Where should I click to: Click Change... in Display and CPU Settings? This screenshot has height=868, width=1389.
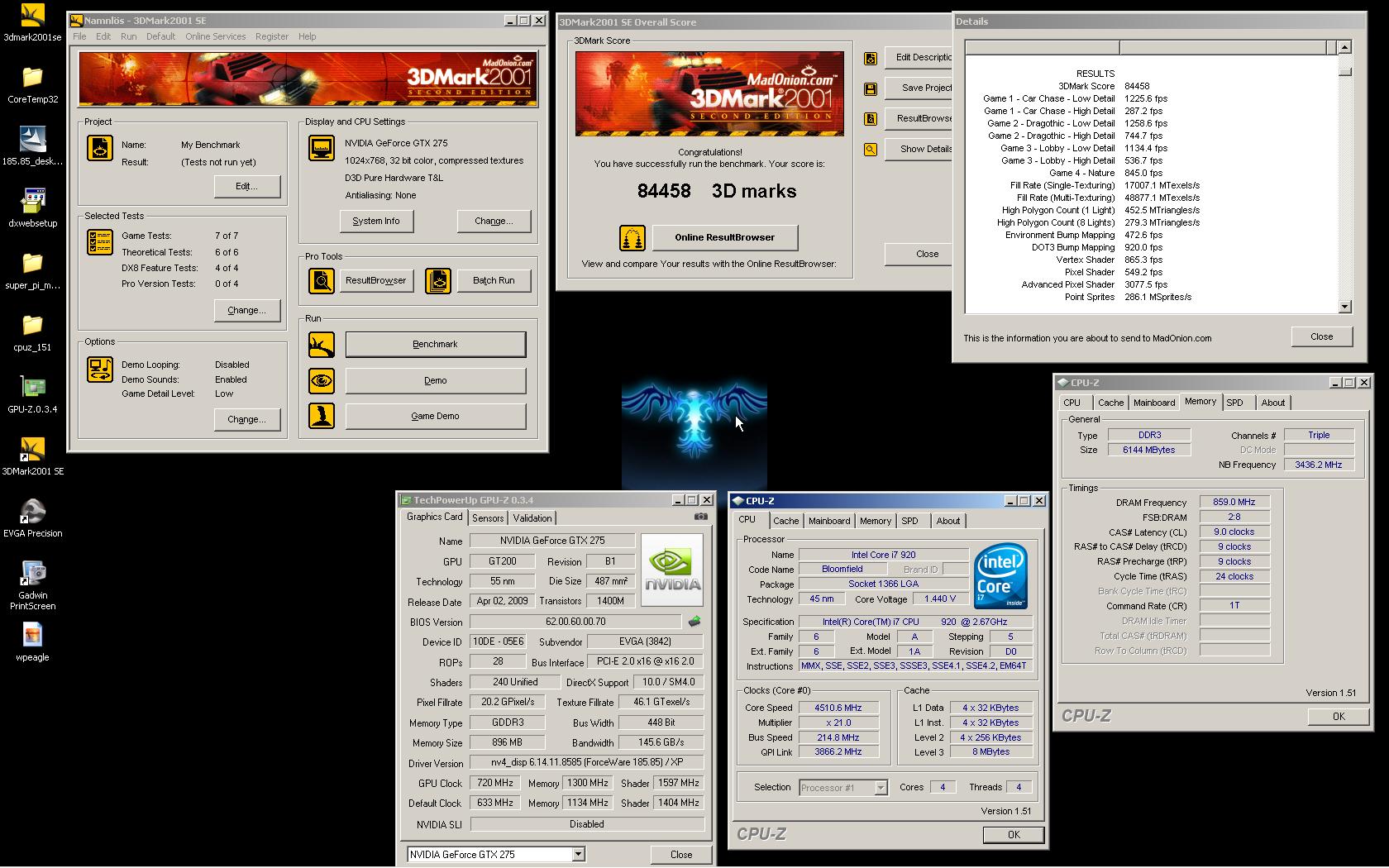pos(494,221)
